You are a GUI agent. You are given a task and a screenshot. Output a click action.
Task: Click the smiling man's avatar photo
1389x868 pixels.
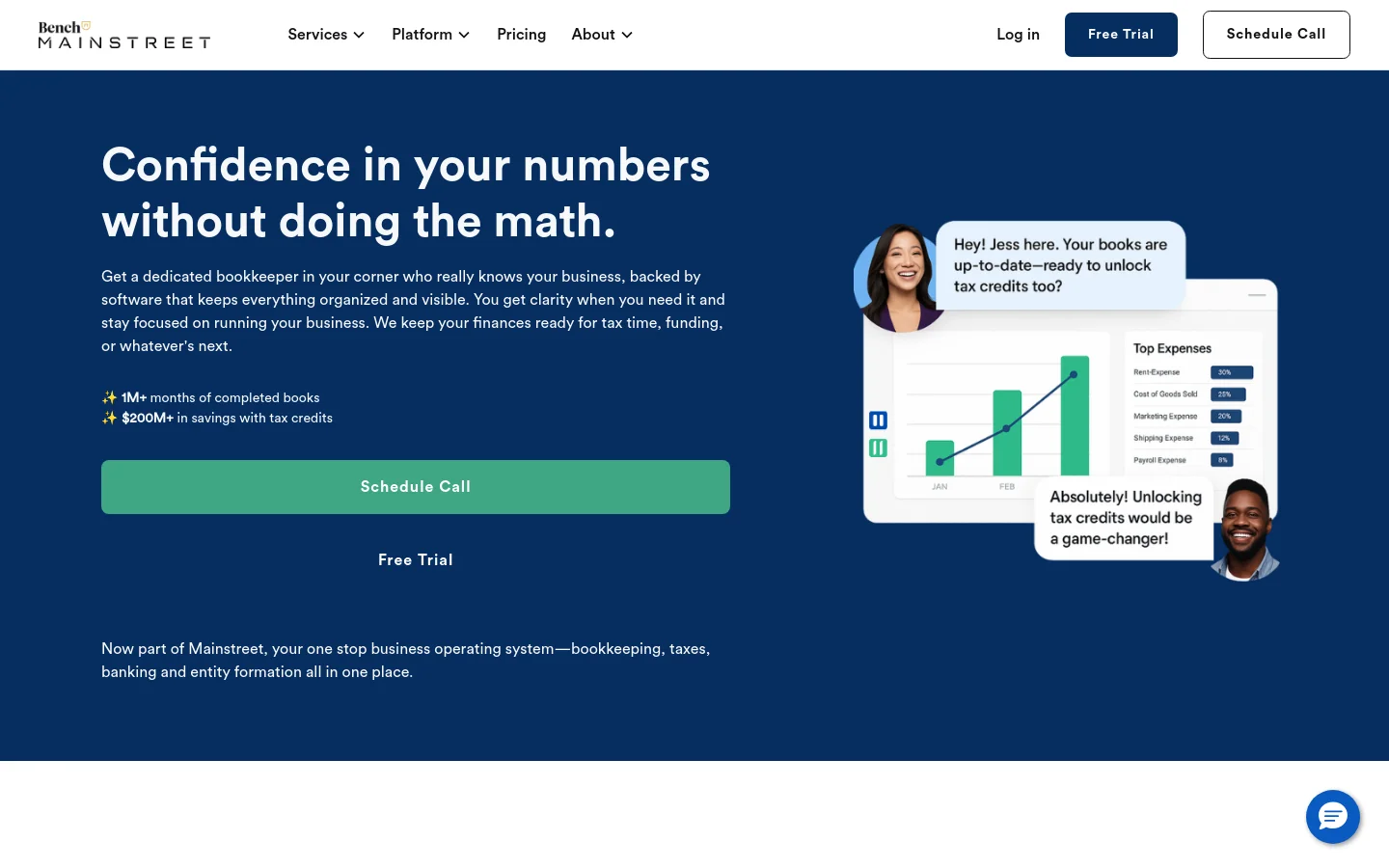tap(1244, 529)
